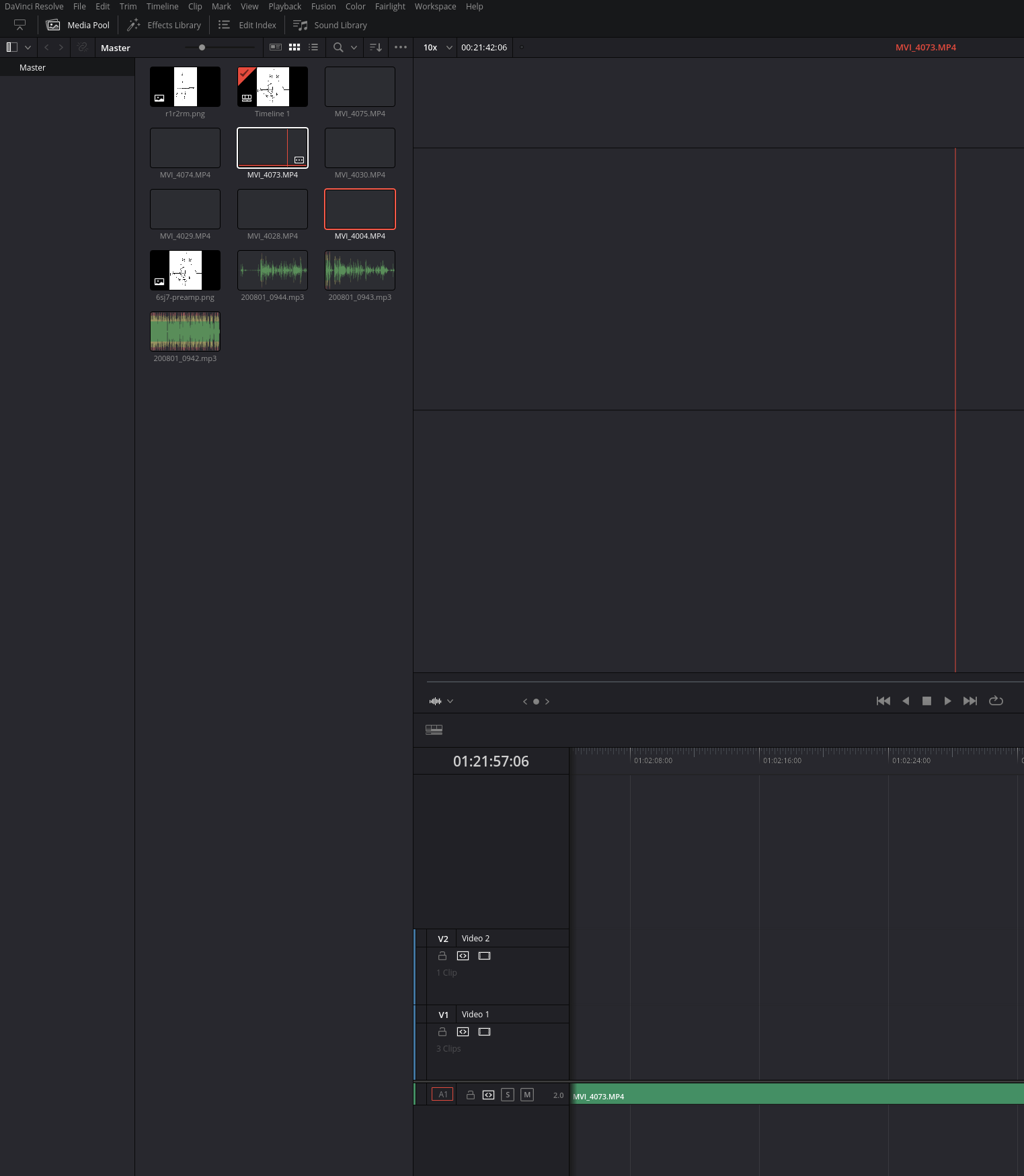This screenshot has width=1024, height=1176.
Task: Jump to previous marker in viewer
Action: (525, 701)
